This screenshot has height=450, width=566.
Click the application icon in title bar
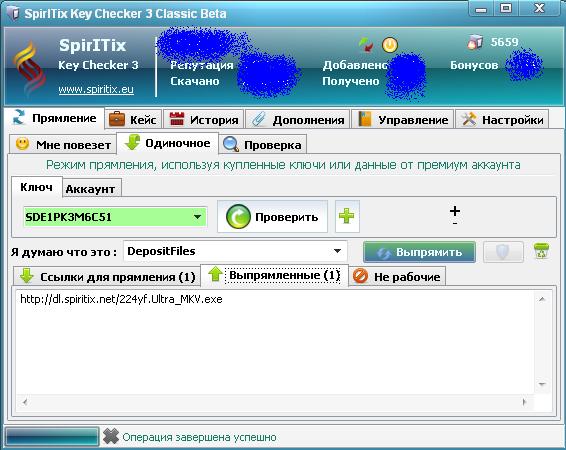click(13, 13)
